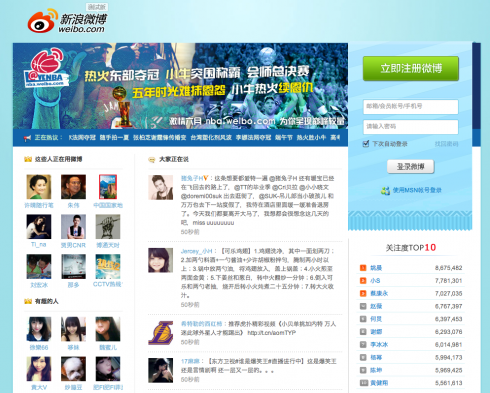The height and width of the screenshot is (393, 490).
Task: Click the 使用MSN帐号登录 link
Action: click(x=417, y=190)
